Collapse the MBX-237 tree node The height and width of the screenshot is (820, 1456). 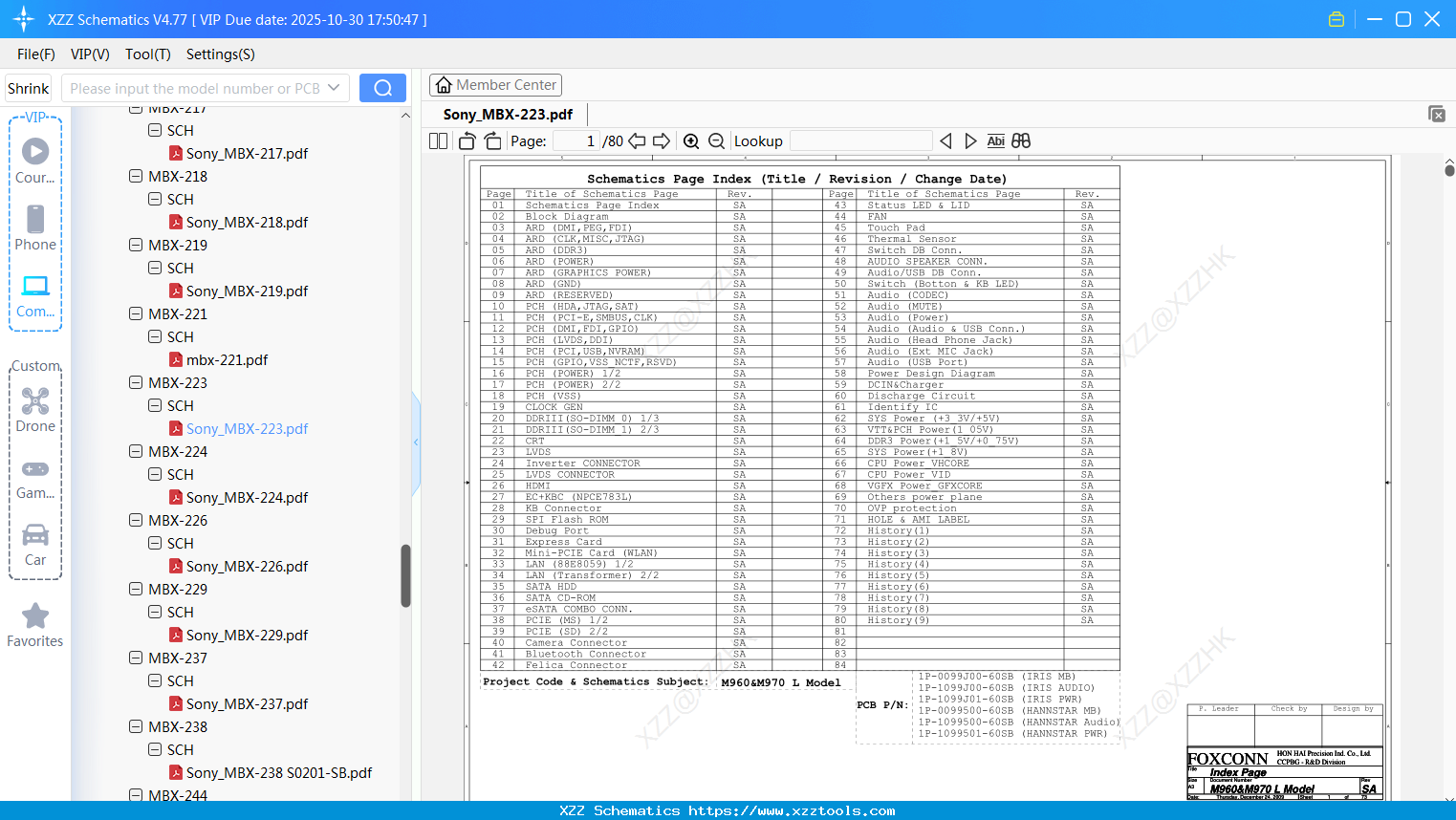pos(136,658)
